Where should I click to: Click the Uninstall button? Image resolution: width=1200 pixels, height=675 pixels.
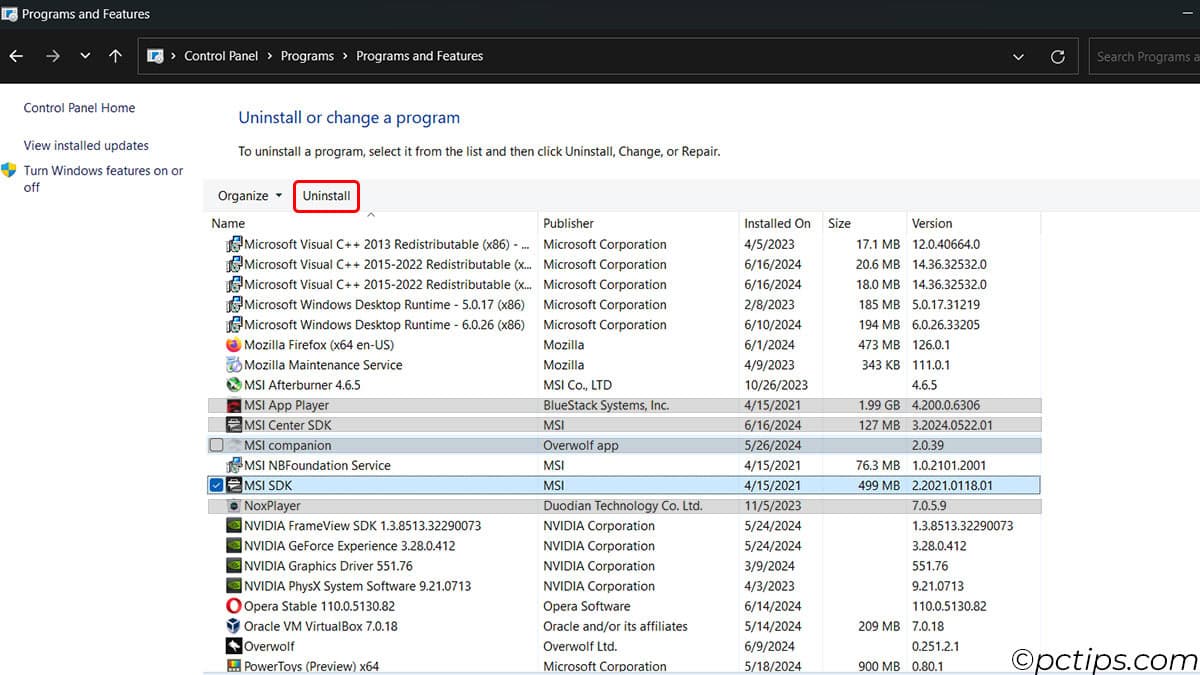pos(326,196)
